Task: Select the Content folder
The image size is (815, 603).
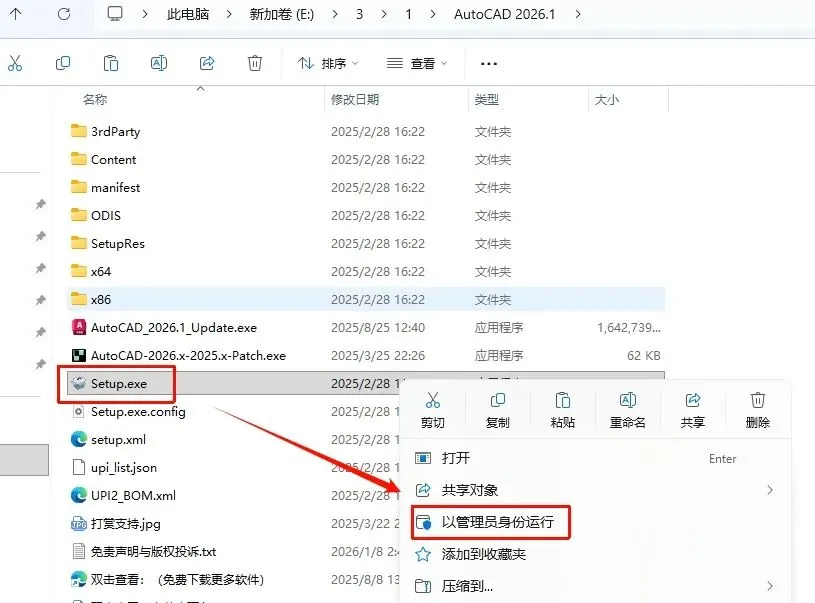Action: coord(366,160)
